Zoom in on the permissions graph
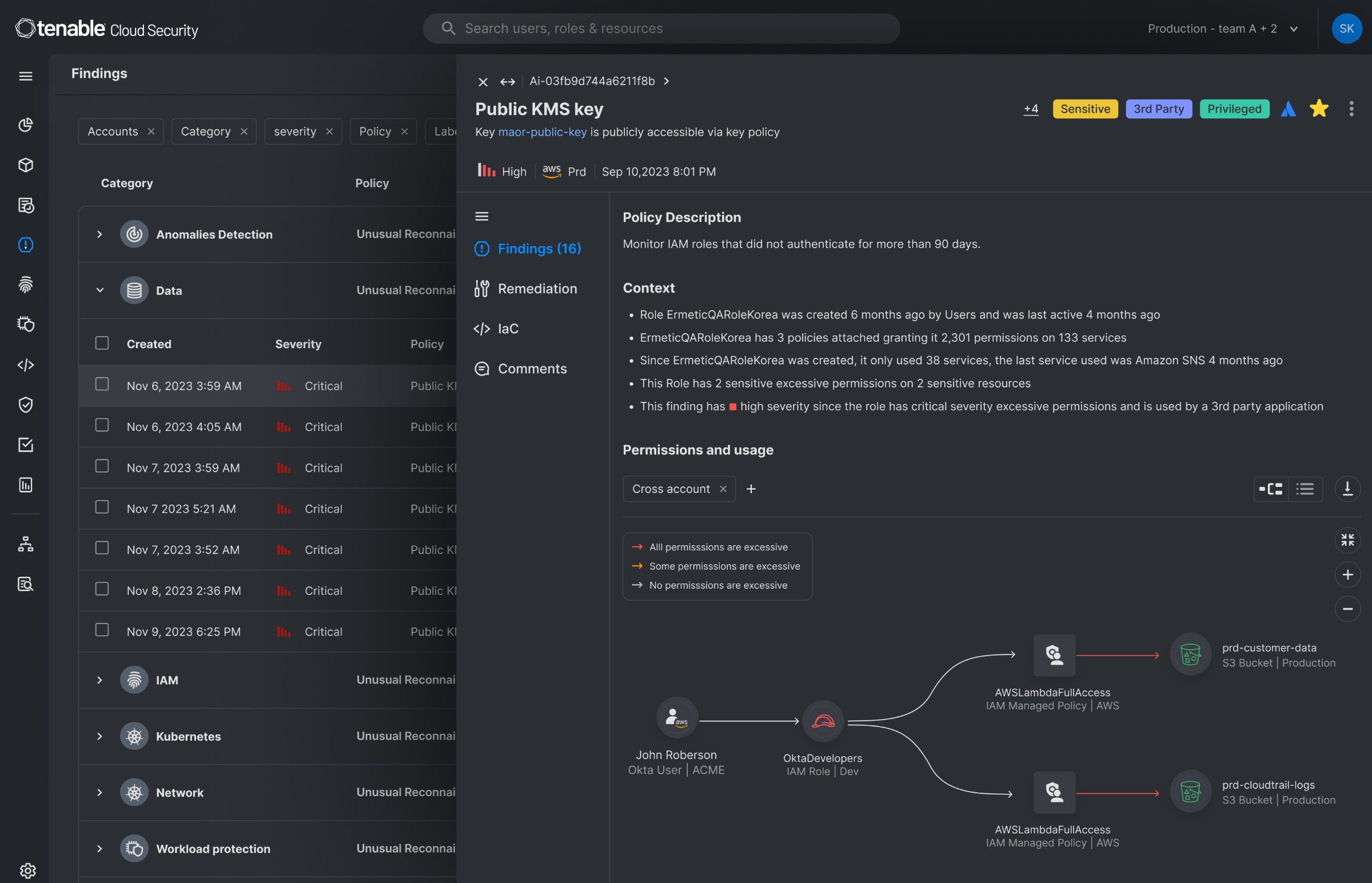 click(x=1347, y=574)
